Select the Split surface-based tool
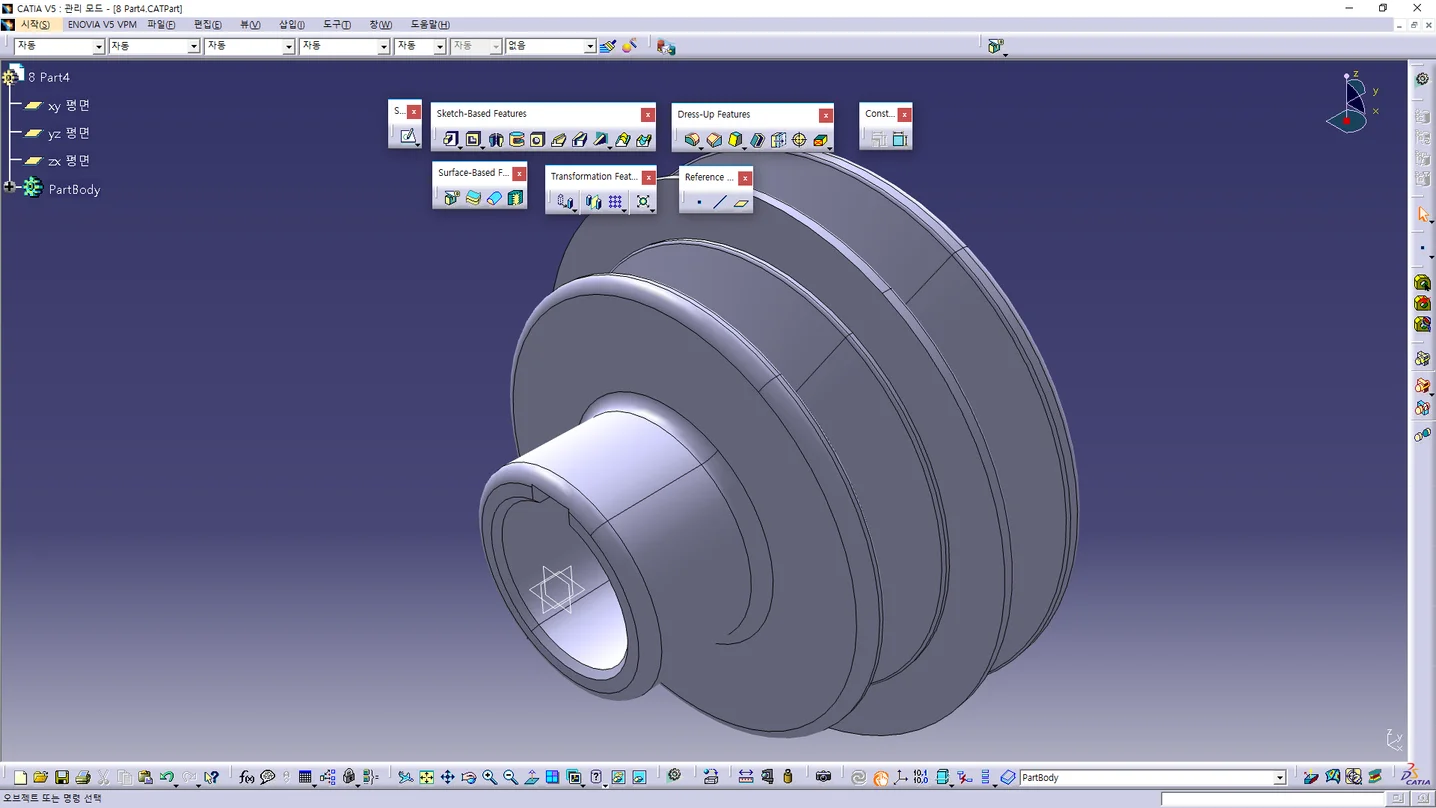Screen dimensions: 1436x808 click(451, 199)
